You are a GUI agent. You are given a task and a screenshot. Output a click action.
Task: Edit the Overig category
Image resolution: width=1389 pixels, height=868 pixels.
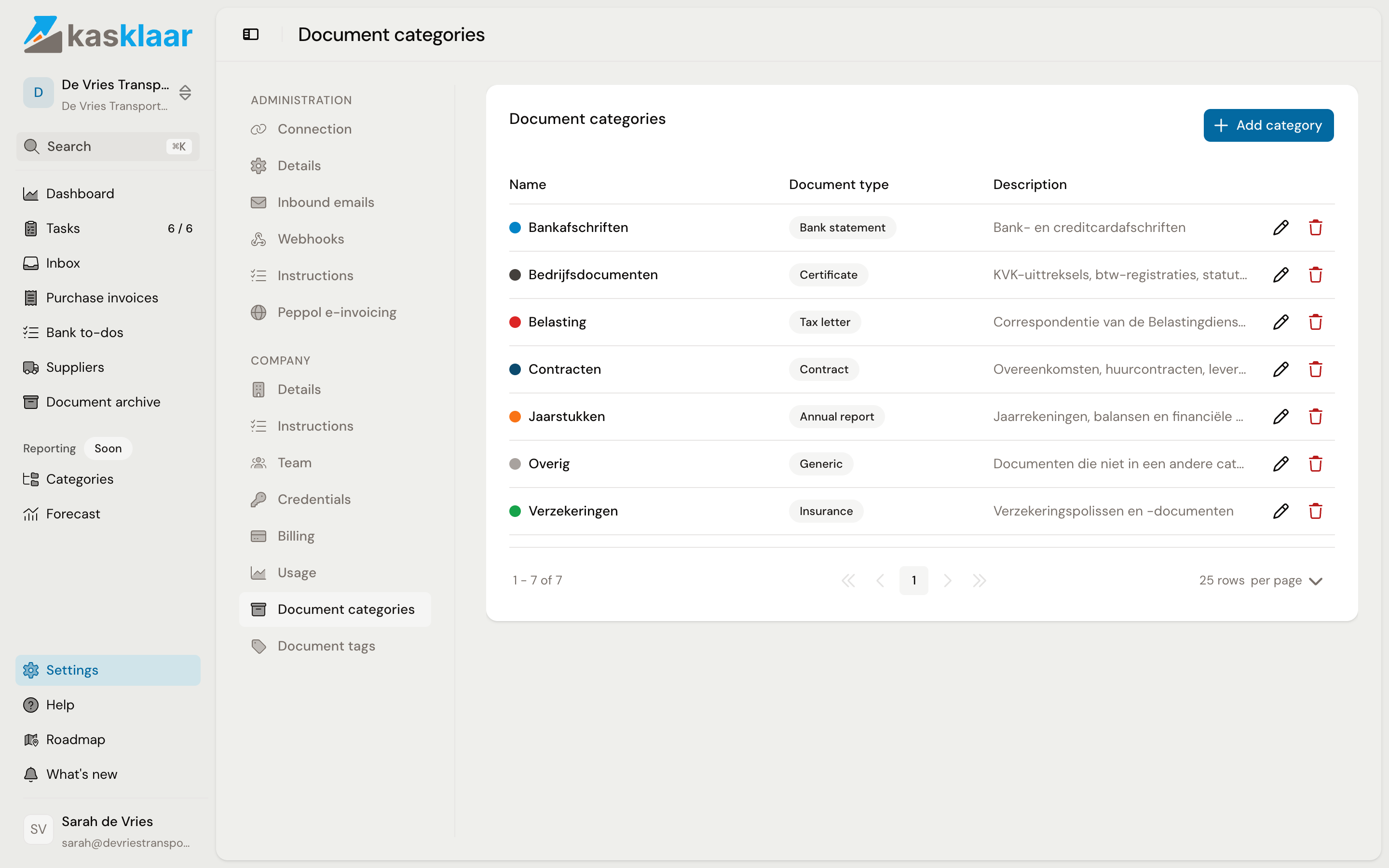tap(1280, 464)
